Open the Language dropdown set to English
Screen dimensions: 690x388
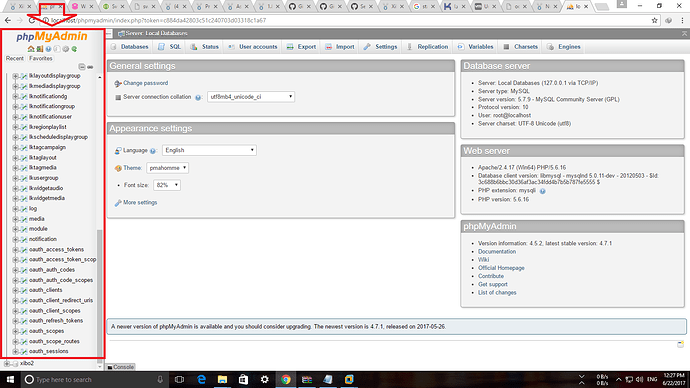tap(209, 150)
